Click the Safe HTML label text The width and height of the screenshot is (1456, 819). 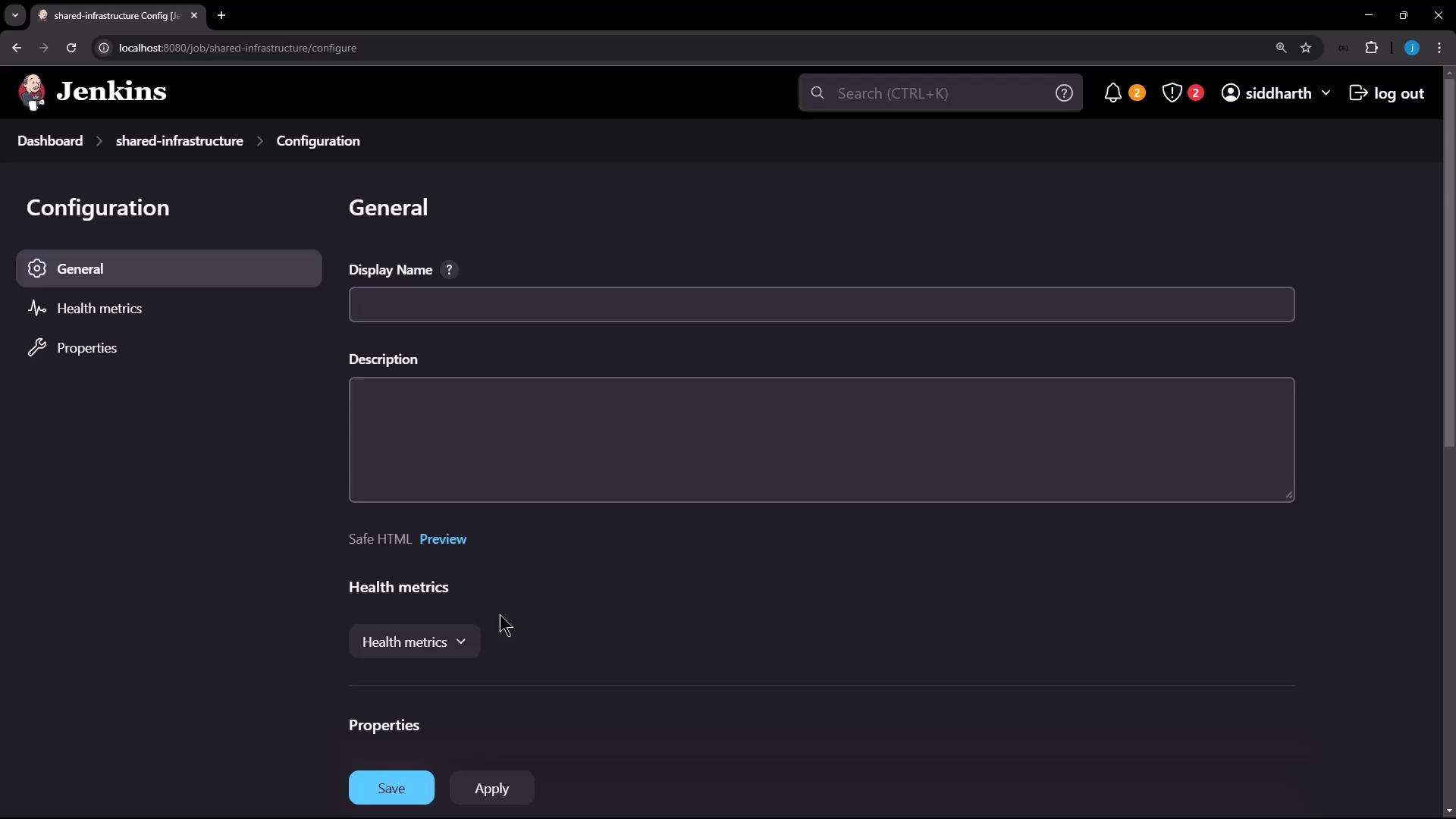[x=380, y=539]
